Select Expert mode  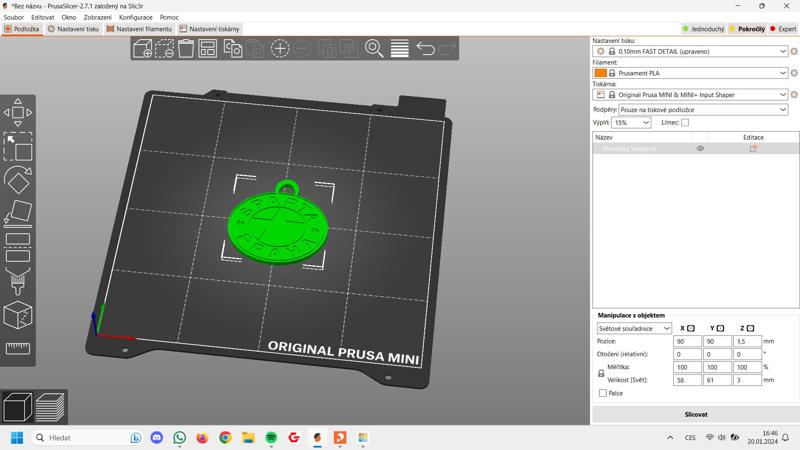783,29
